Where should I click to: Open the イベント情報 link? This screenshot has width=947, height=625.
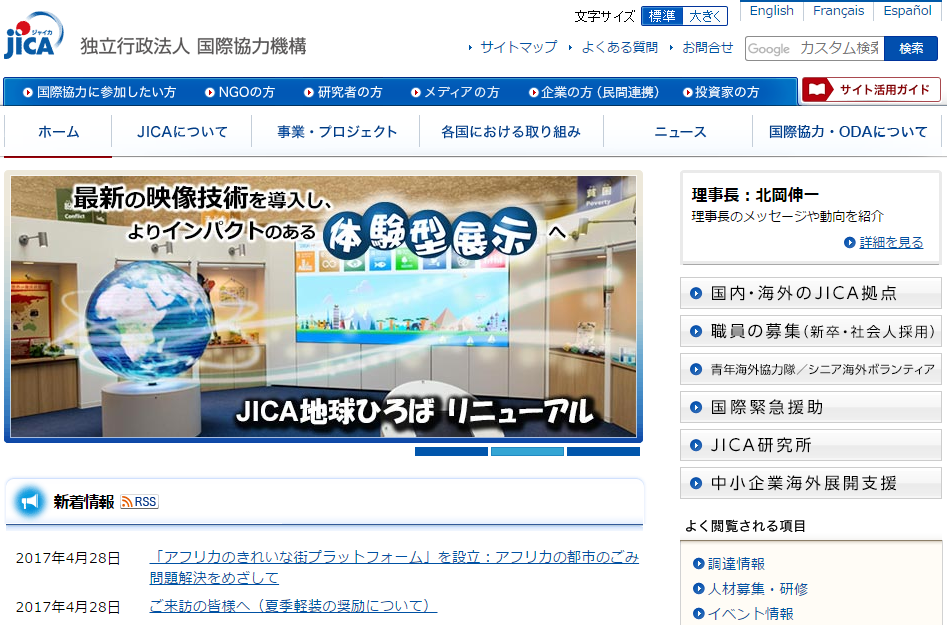tap(751, 614)
